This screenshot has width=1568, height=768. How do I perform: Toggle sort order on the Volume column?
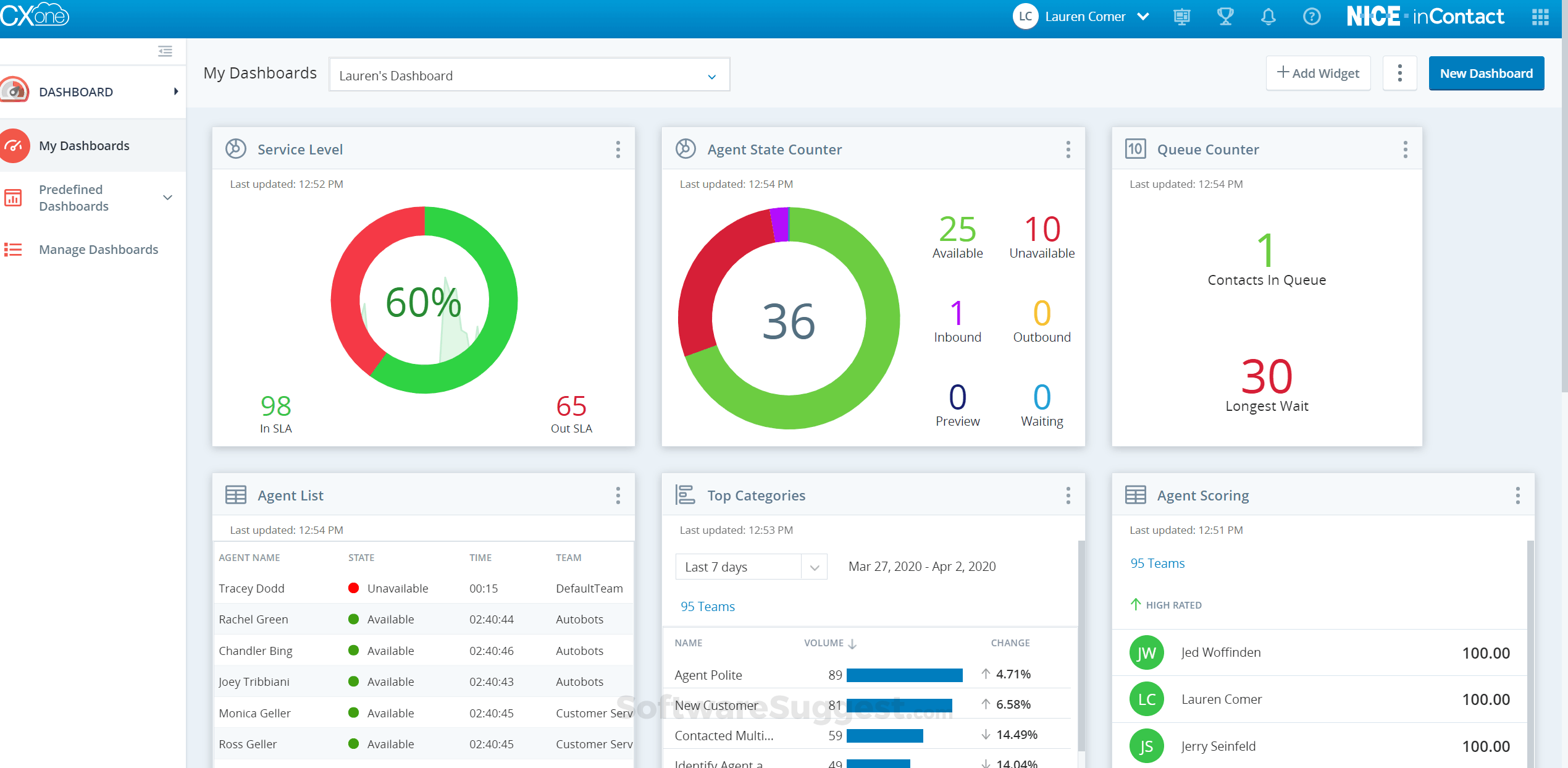tap(853, 643)
